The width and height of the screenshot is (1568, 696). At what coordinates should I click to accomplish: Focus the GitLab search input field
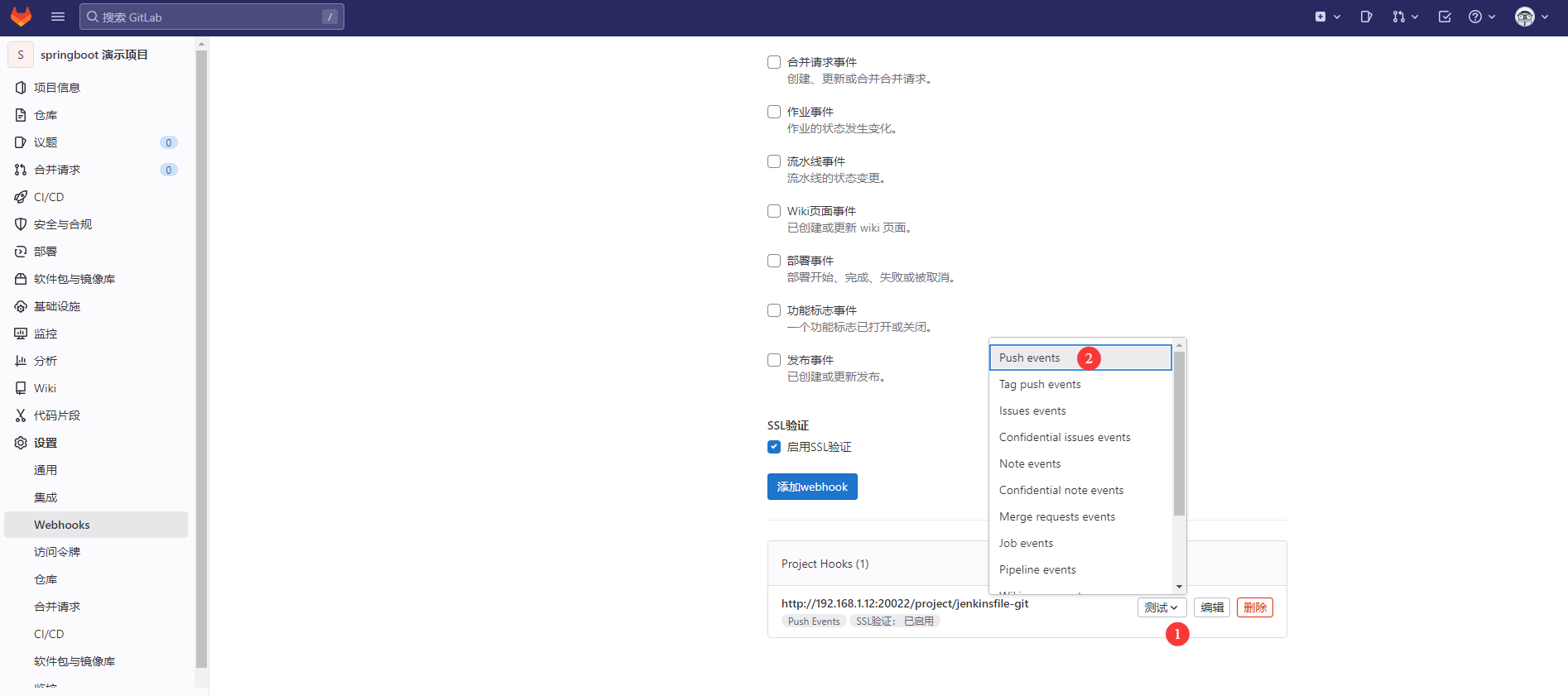pos(211,17)
